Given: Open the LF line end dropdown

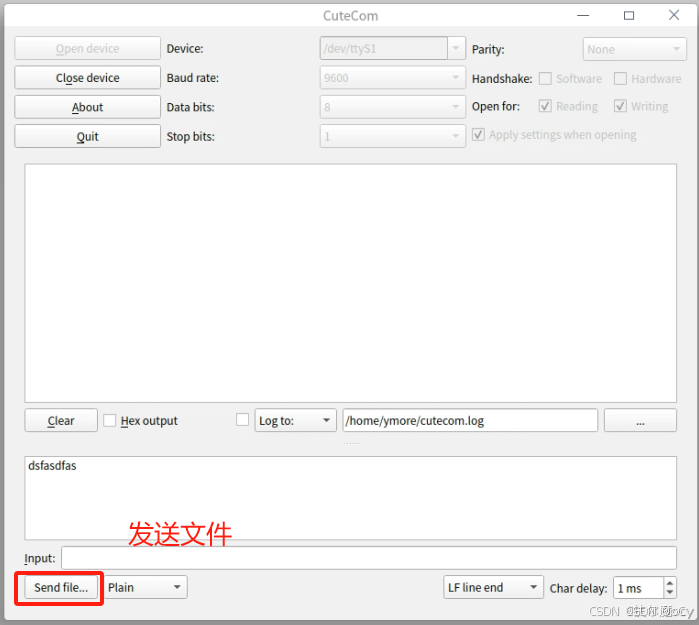Looking at the screenshot, I should [493, 587].
